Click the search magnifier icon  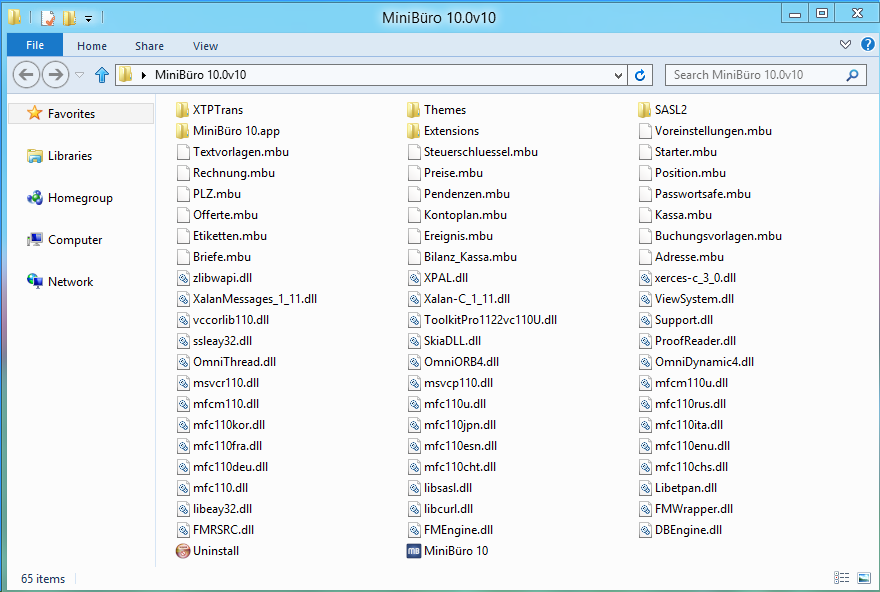click(852, 75)
